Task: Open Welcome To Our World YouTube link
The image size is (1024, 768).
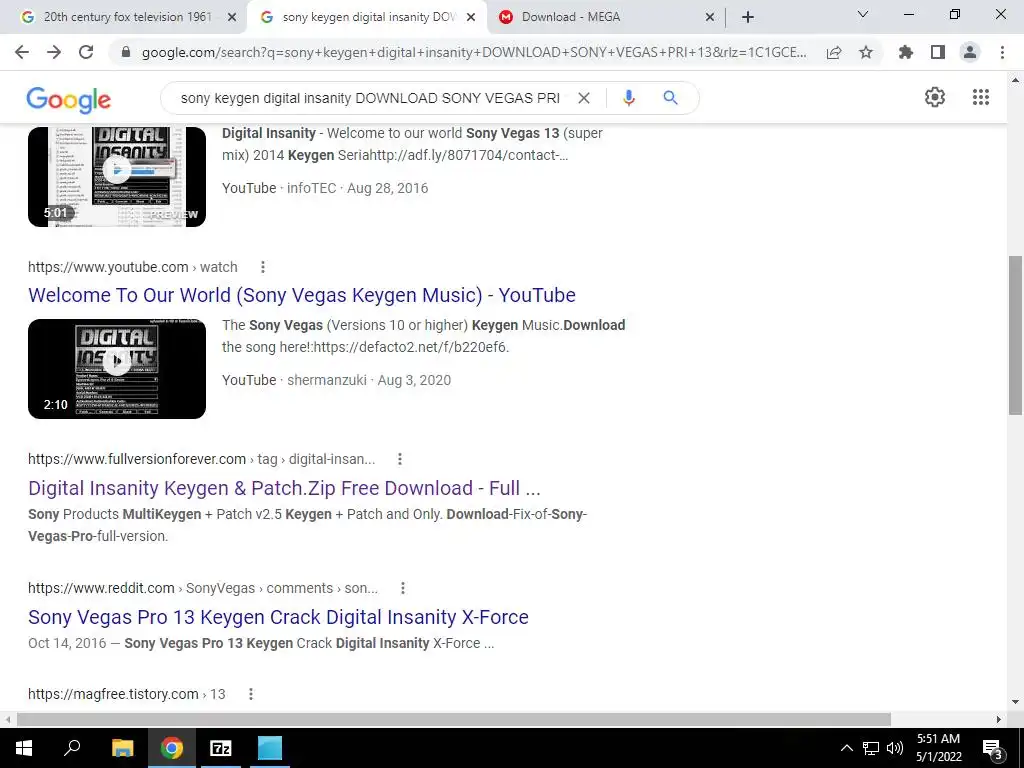Action: [x=302, y=295]
